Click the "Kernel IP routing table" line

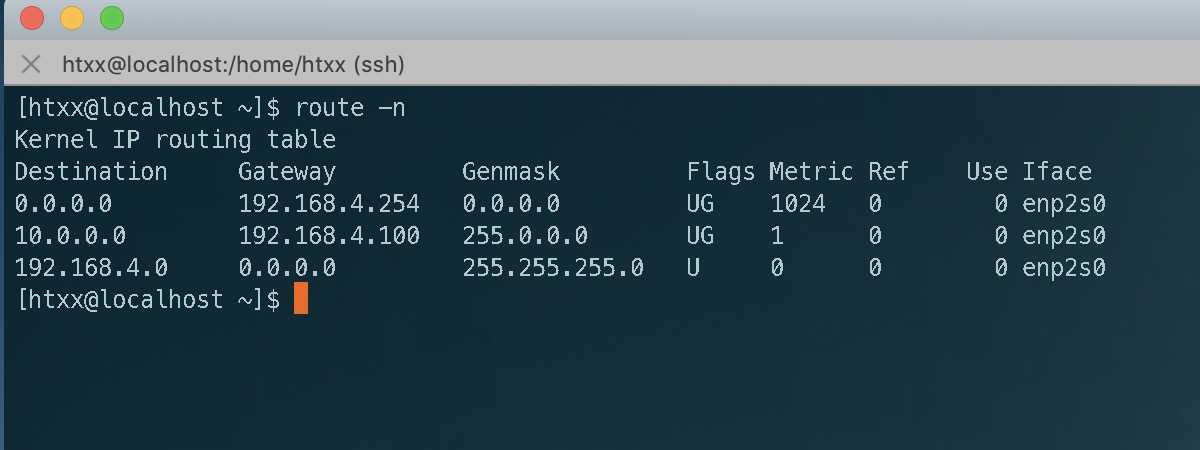click(175, 139)
